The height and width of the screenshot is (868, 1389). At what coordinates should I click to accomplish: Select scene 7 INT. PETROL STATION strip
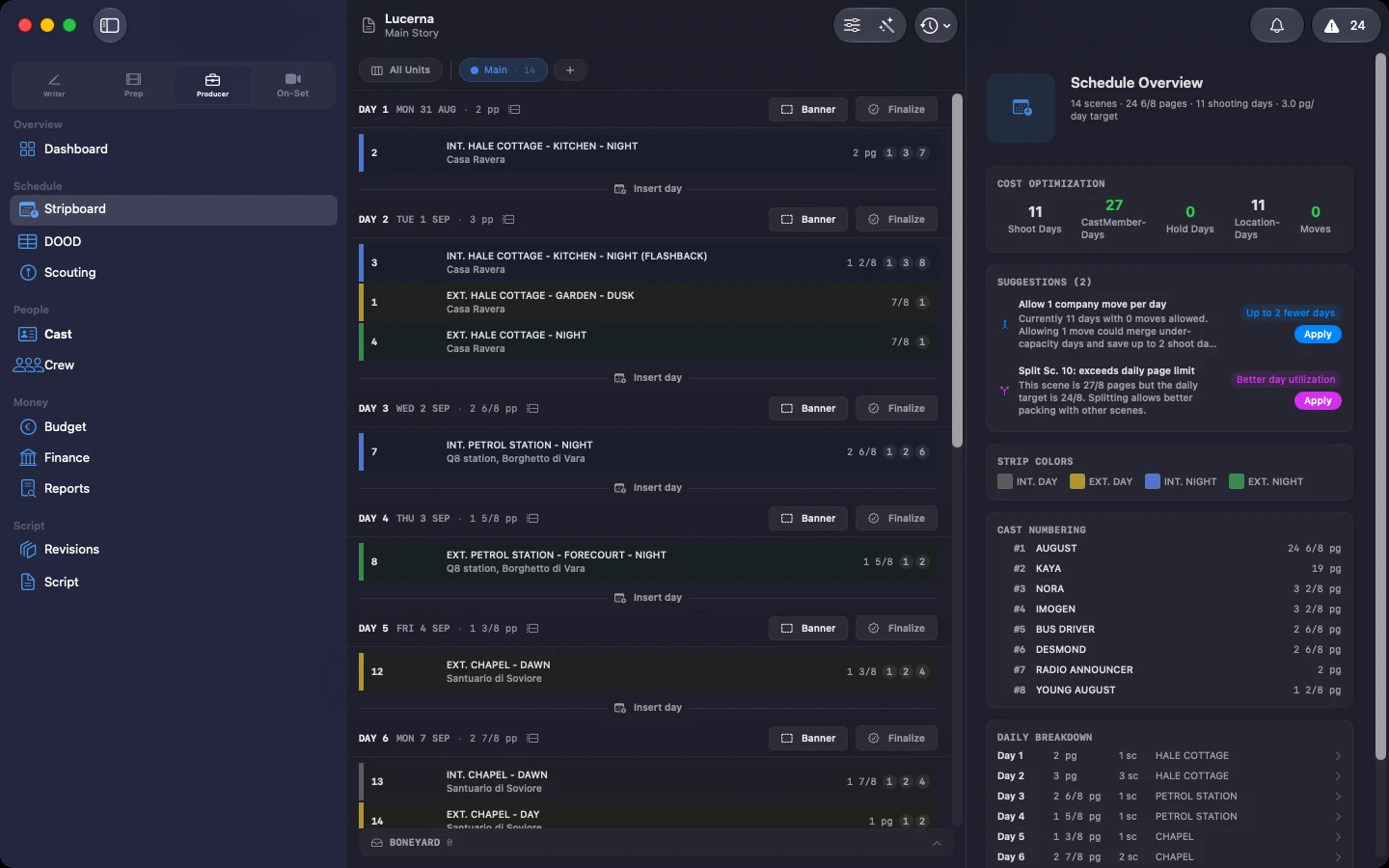click(648, 452)
